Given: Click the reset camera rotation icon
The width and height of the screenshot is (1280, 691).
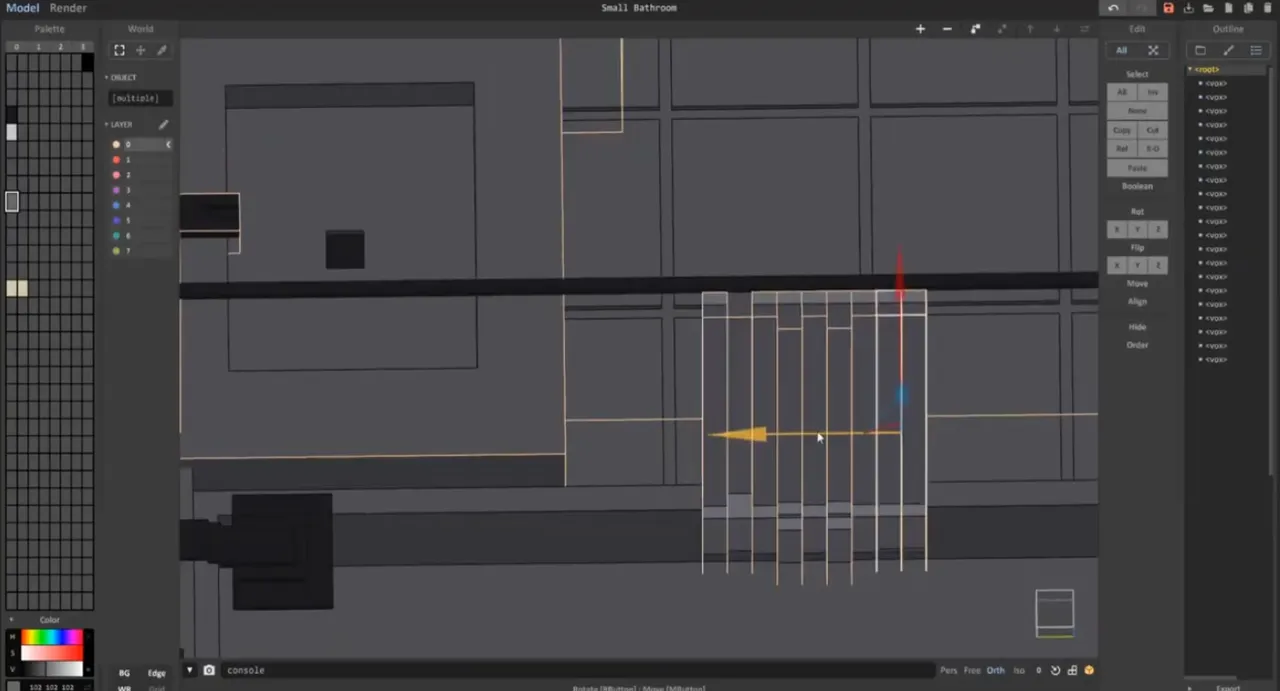Looking at the screenshot, I should [1055, 670].
